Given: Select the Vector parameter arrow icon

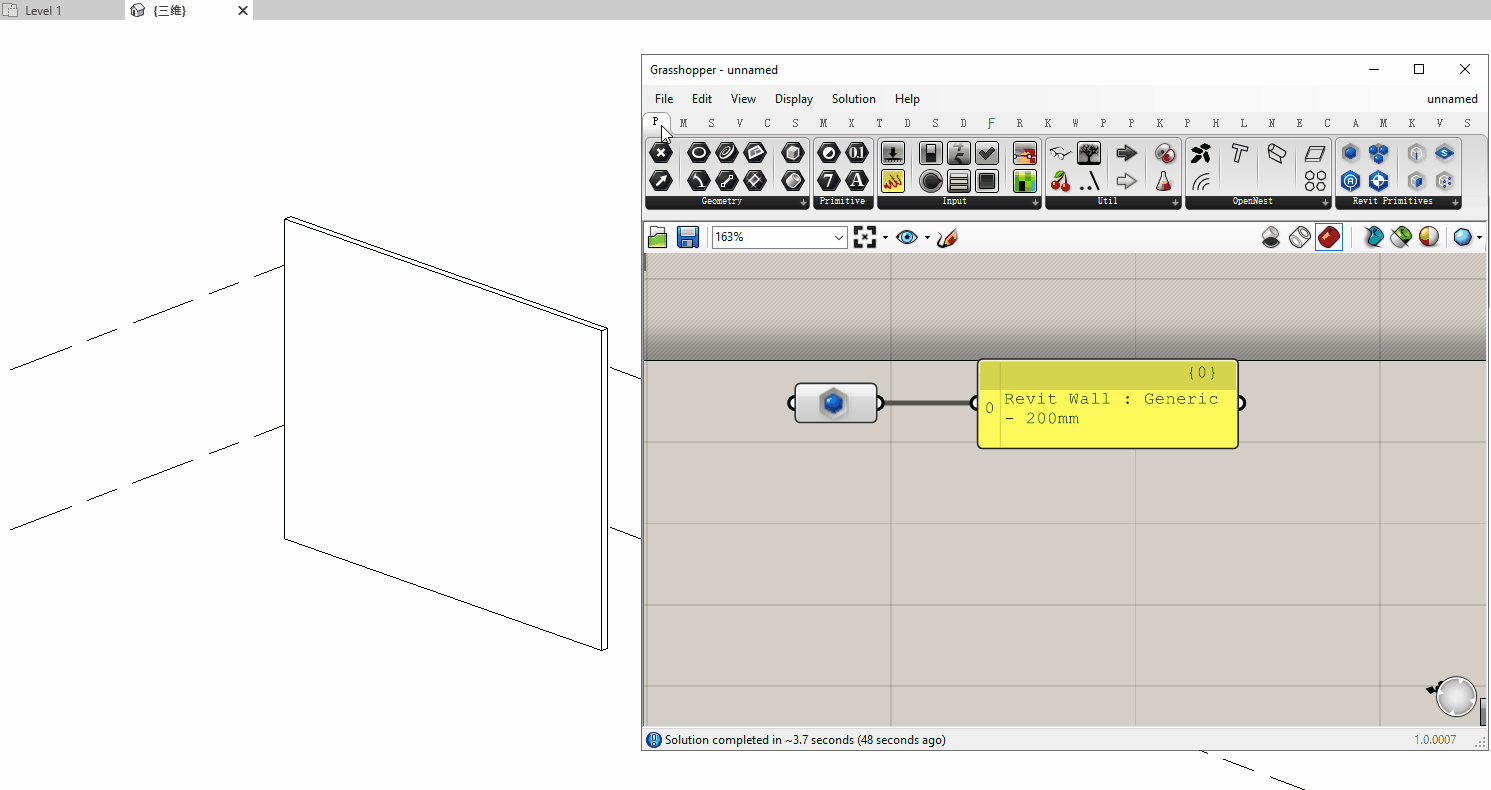Looking at the screenshot, I should click(x=660, y=180).
